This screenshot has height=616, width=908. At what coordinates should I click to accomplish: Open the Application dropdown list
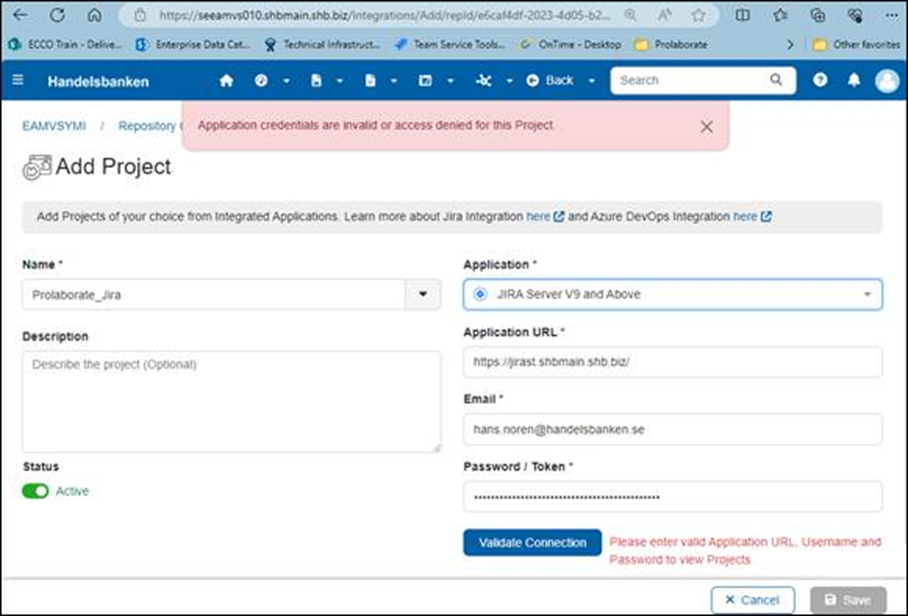[x=673, y=294]
